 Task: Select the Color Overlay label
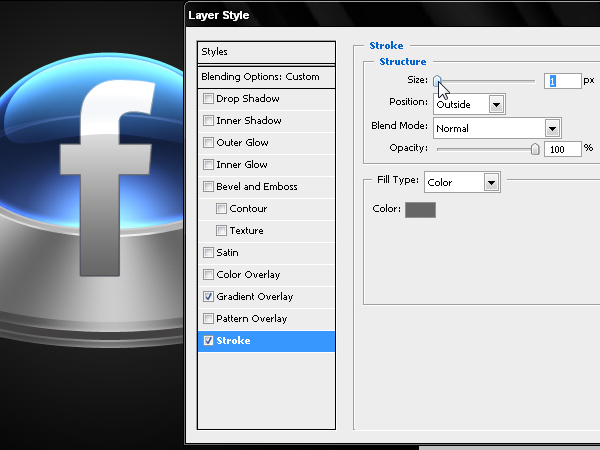pyautogui.click(x=248, y=274)
